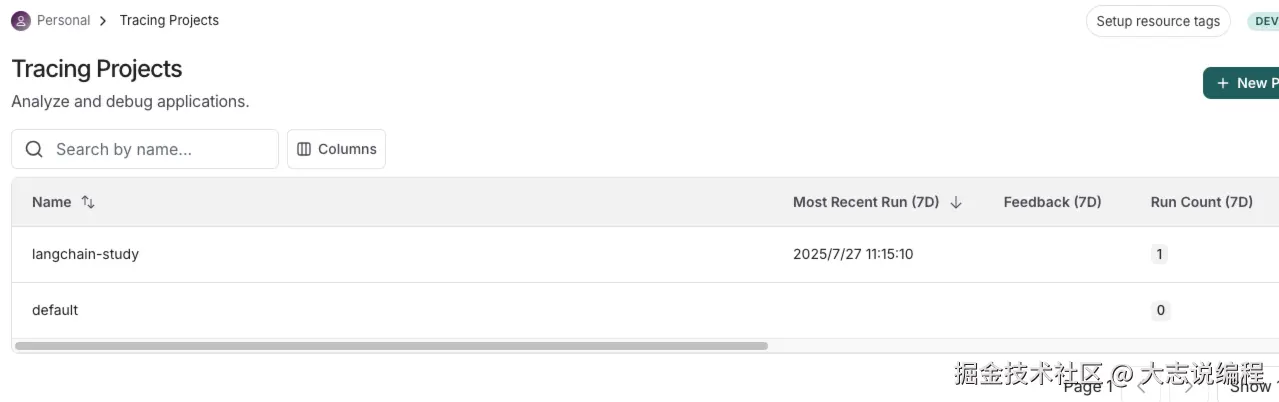Click the magnifier icon in the search box
Image resolution: width=1279 pixels, height=402 pixels.
click(x=34, y=149)
